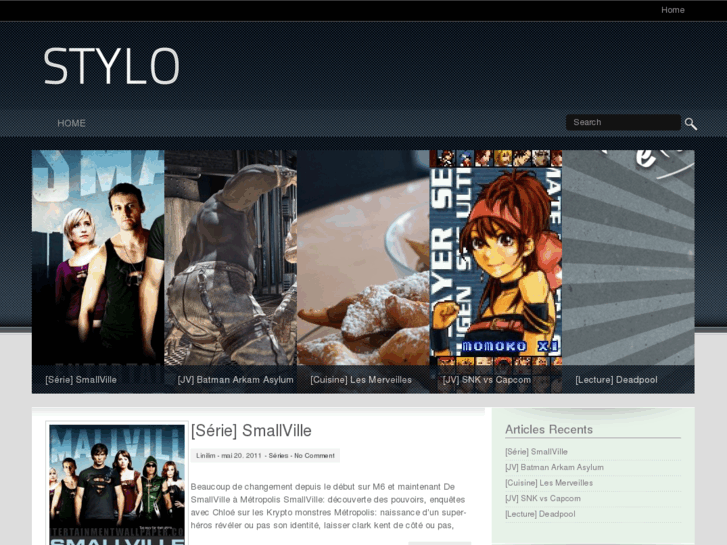Viewport: 727px width, 545px height.
Task: Click the '[JV] SNK vs Capcom' slider caption
Action: click(487, 379)
